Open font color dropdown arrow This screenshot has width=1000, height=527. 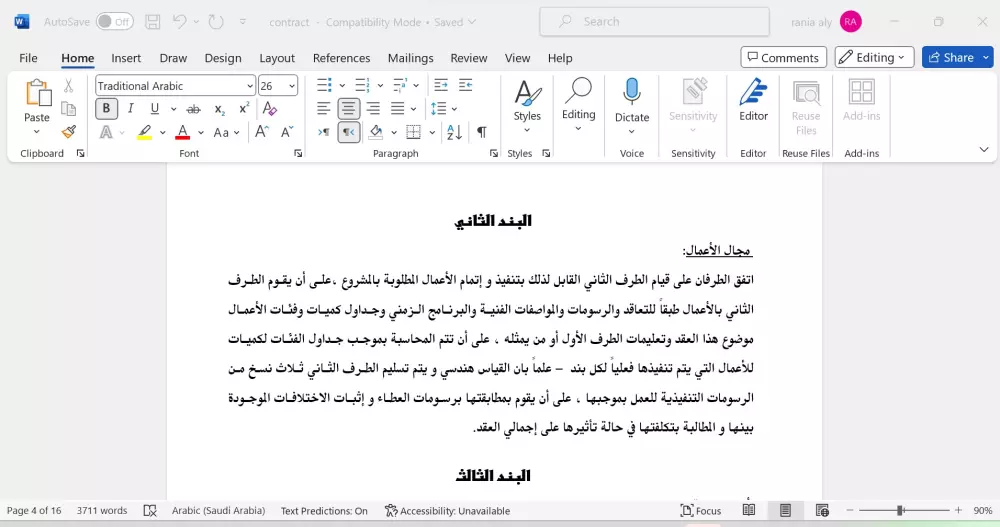(x=201, y=133)
